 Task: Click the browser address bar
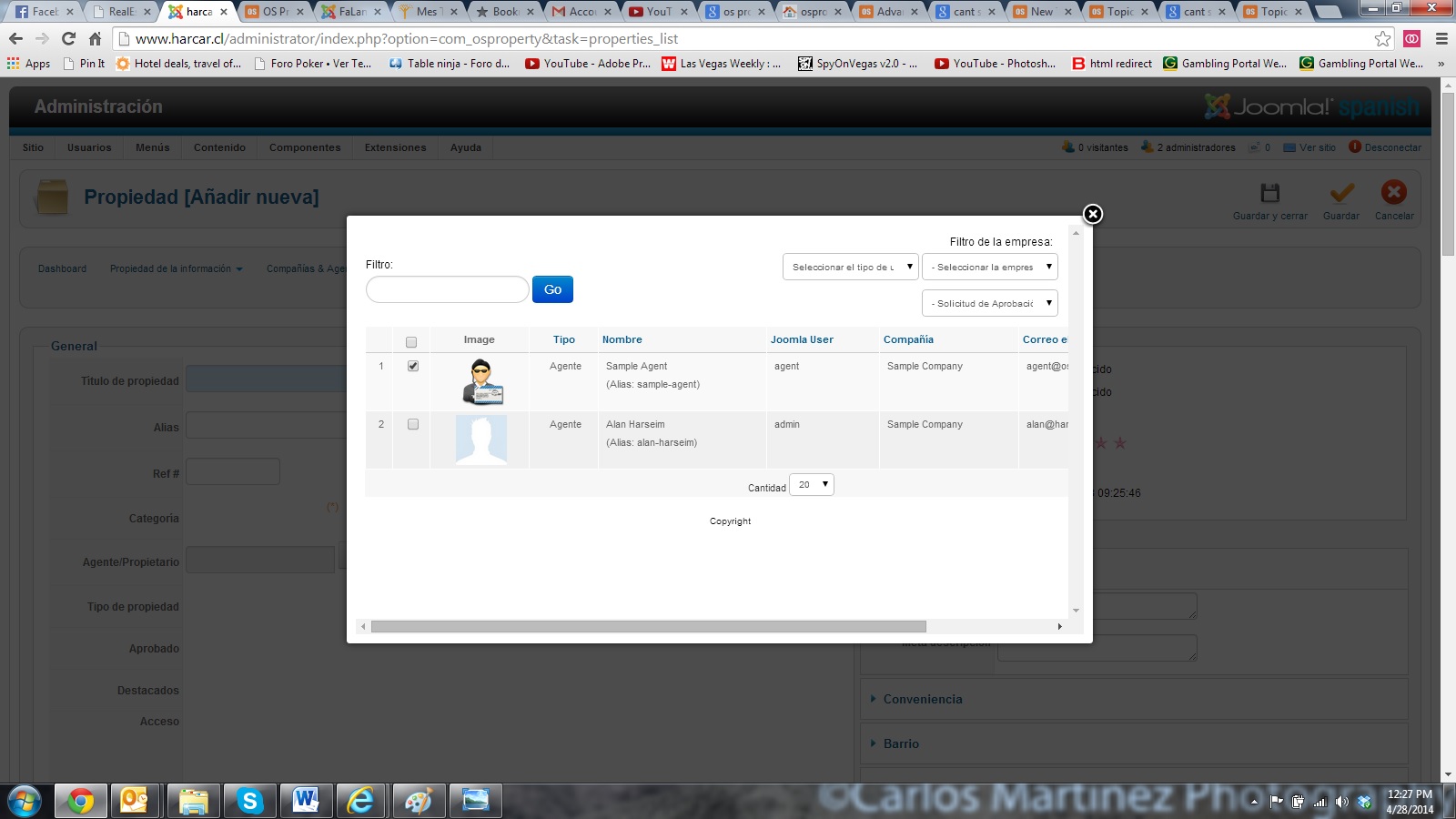(x=746, y=39)
